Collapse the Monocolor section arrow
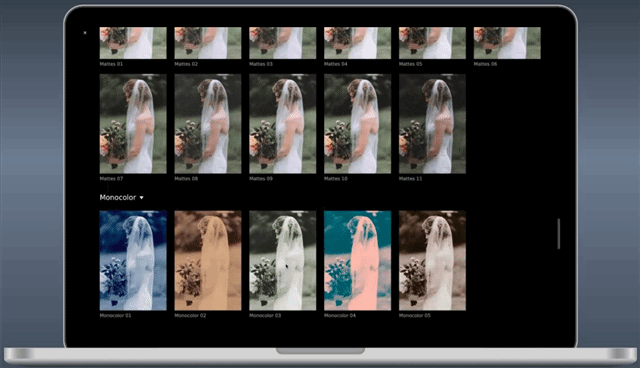Image resolution: width=640 pixels, height=368 pixels. pyautogui.click(x=142, y=198)
